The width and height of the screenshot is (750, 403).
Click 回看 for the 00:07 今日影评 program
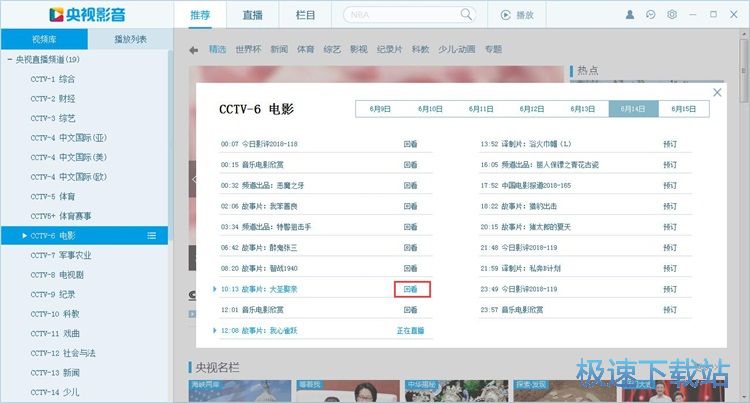(410, 144)
